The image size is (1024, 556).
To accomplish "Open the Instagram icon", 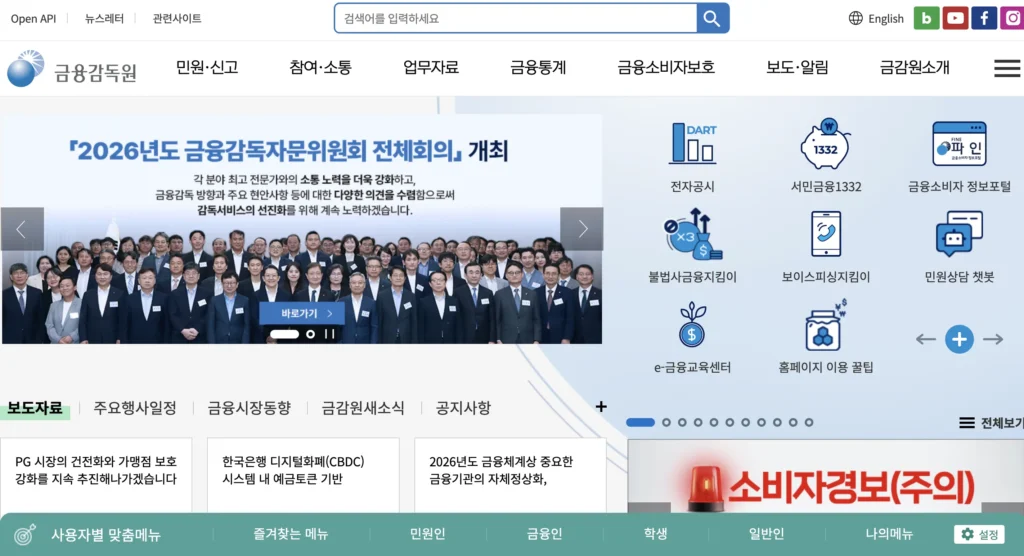I will tap(1012, 18).
